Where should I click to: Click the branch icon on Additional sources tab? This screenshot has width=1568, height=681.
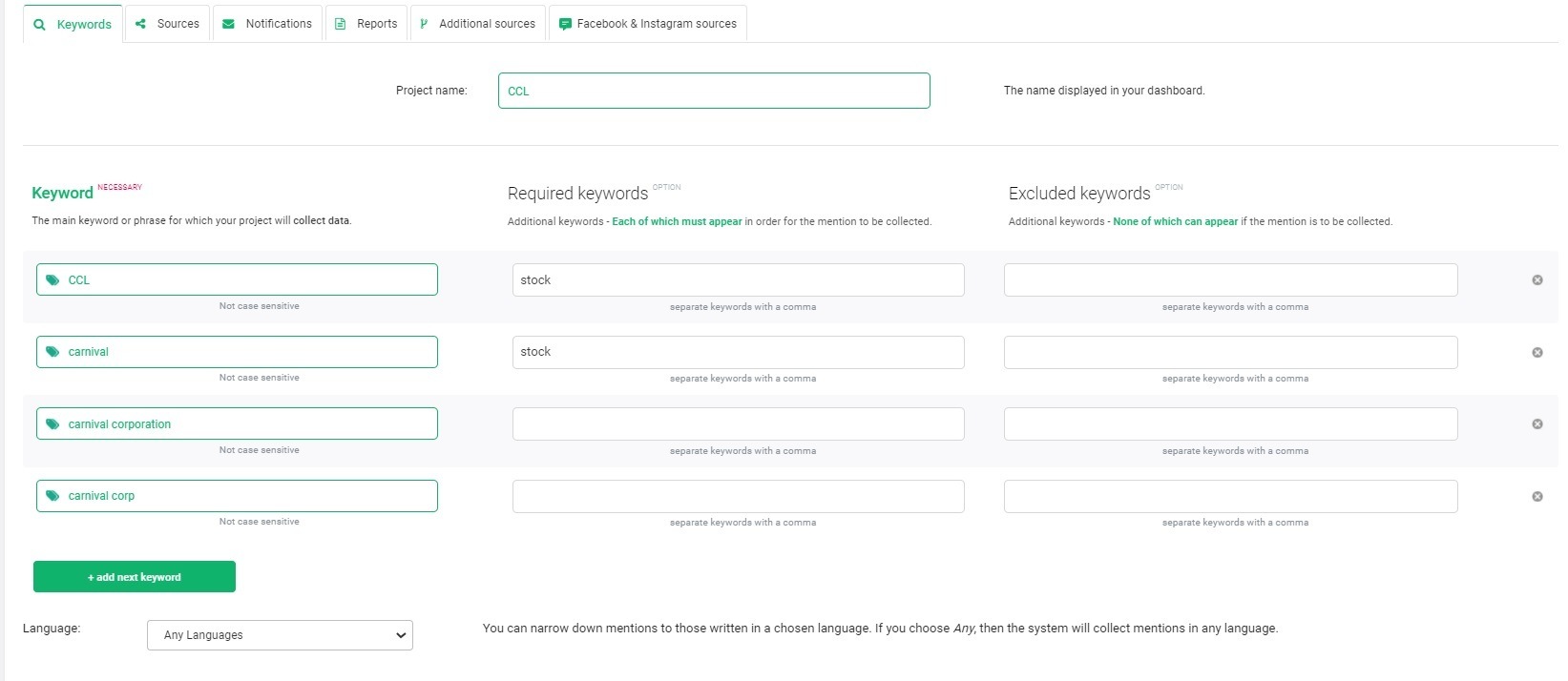[x=424, y=24]
